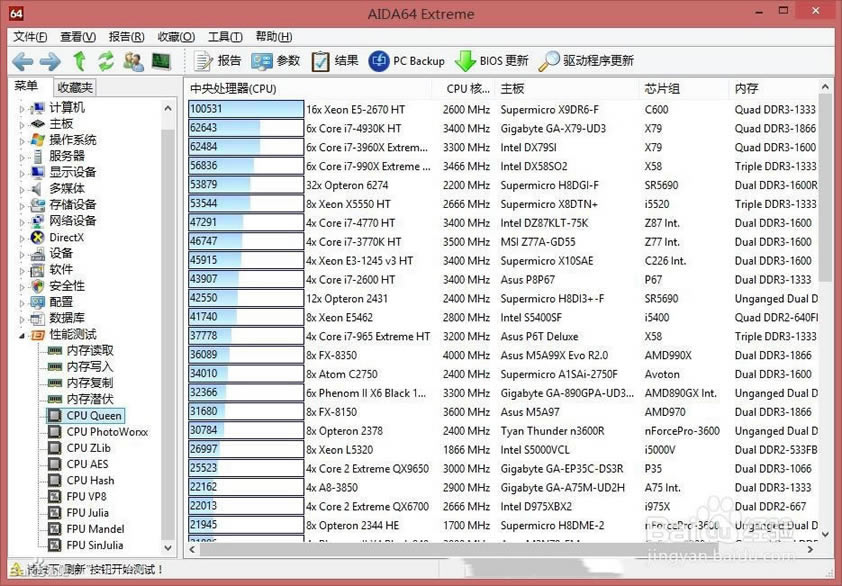The image size is (842, 586).
Task: Select the CPU ZLib benchmark
Action: coord(88,448)
